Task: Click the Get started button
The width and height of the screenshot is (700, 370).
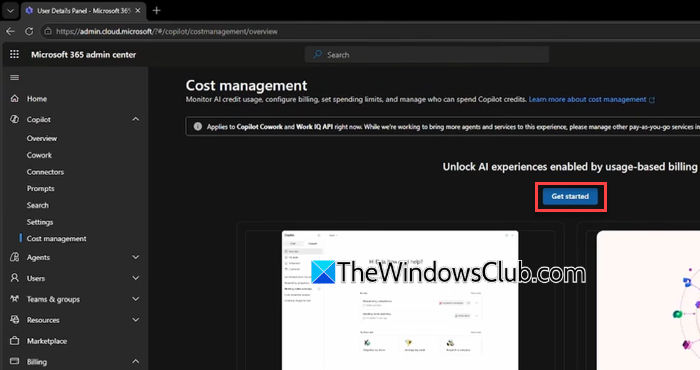Action: (570, 196)
